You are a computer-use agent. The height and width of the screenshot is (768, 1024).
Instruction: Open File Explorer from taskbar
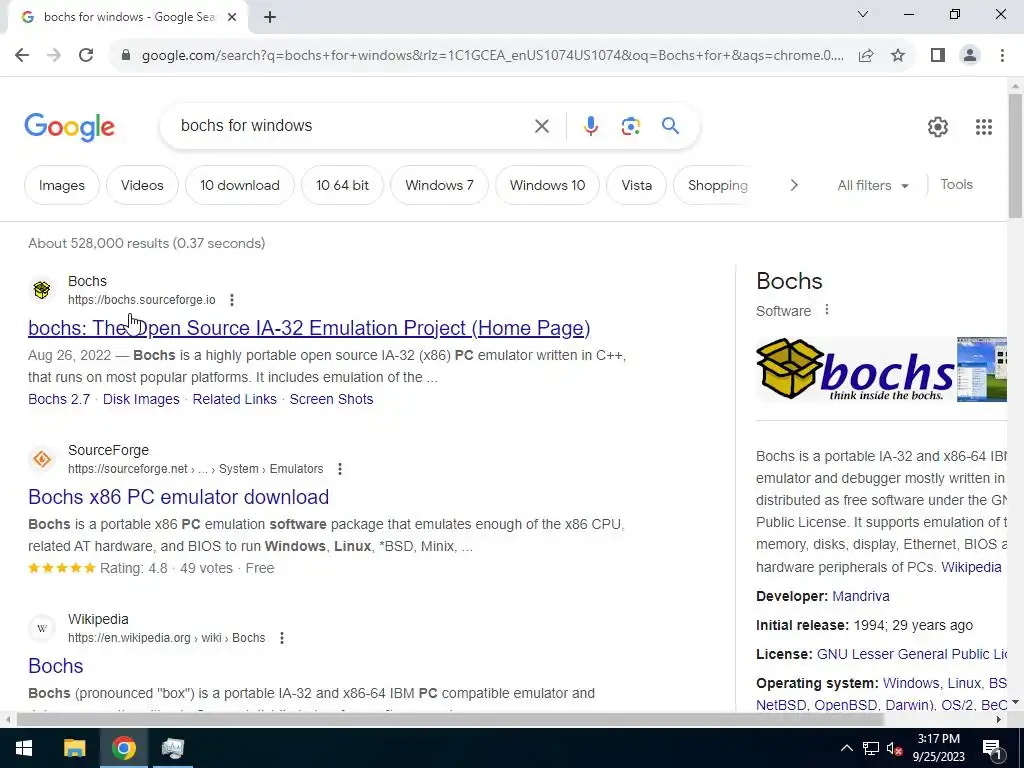(x=74, y=748)
